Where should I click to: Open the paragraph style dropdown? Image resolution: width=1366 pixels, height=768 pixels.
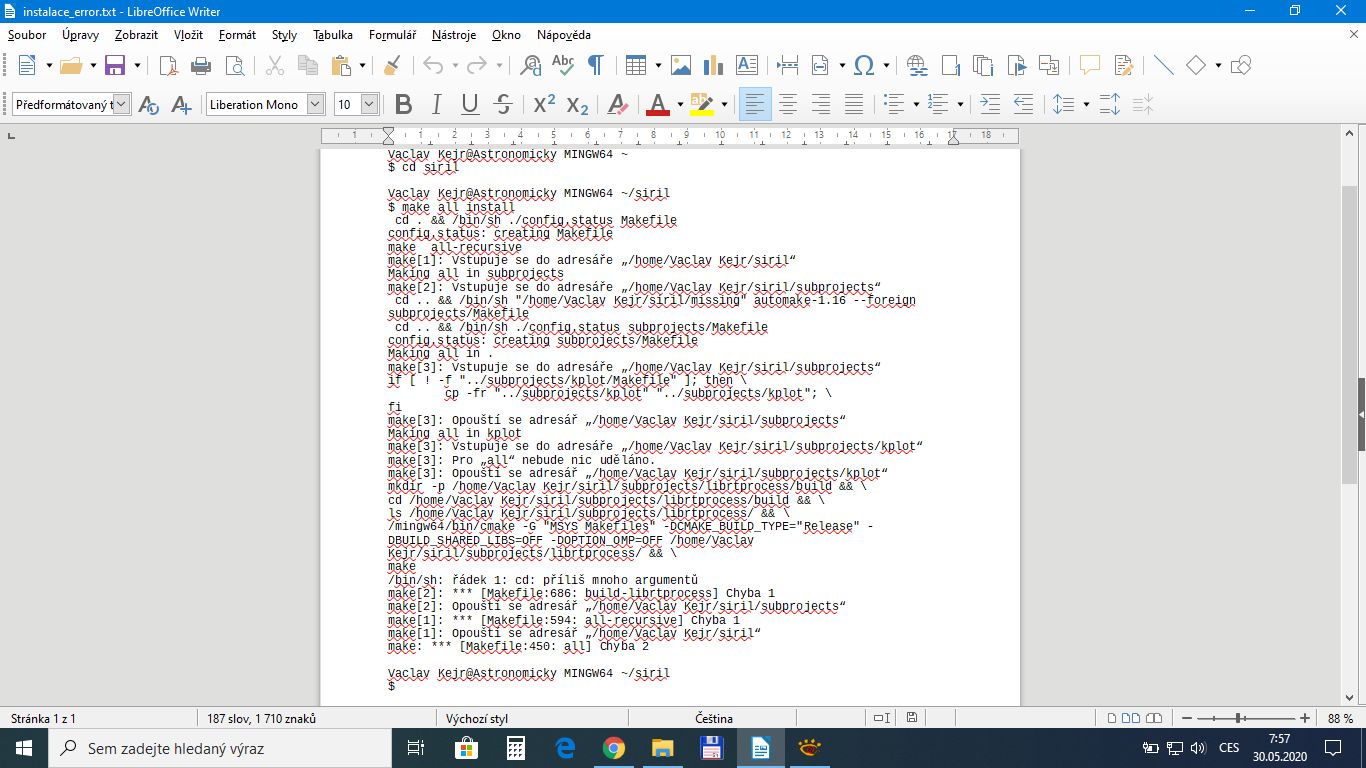122,104
